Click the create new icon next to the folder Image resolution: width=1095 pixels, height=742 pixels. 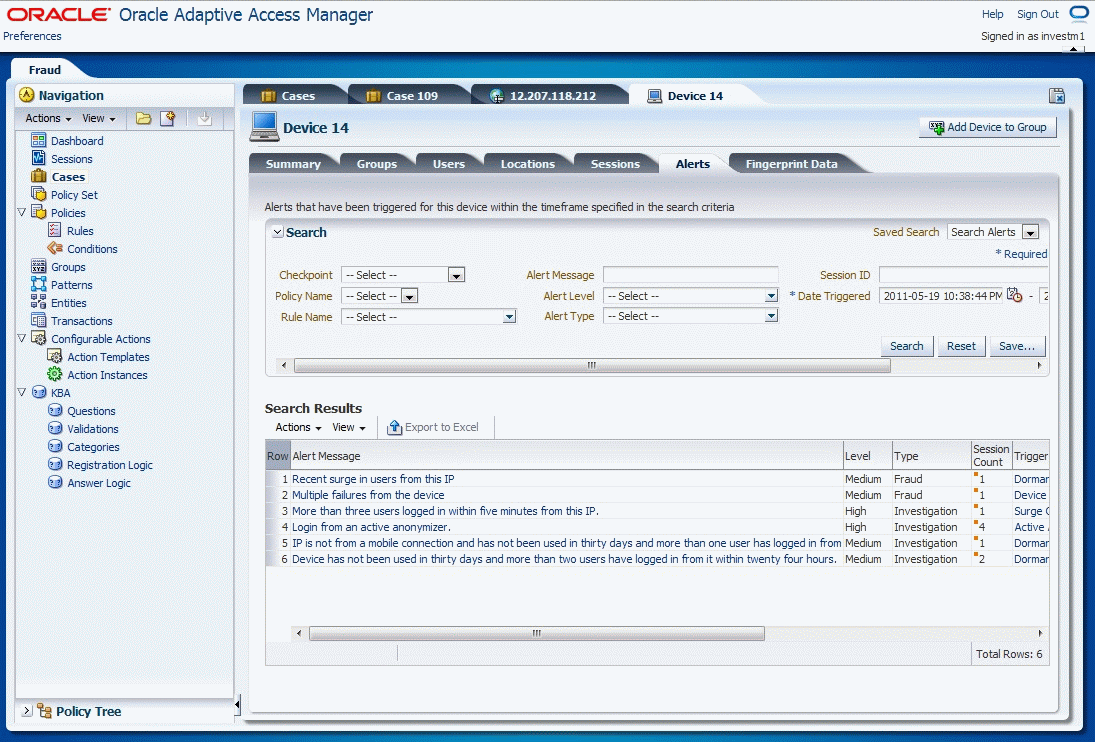coord(167,118)
